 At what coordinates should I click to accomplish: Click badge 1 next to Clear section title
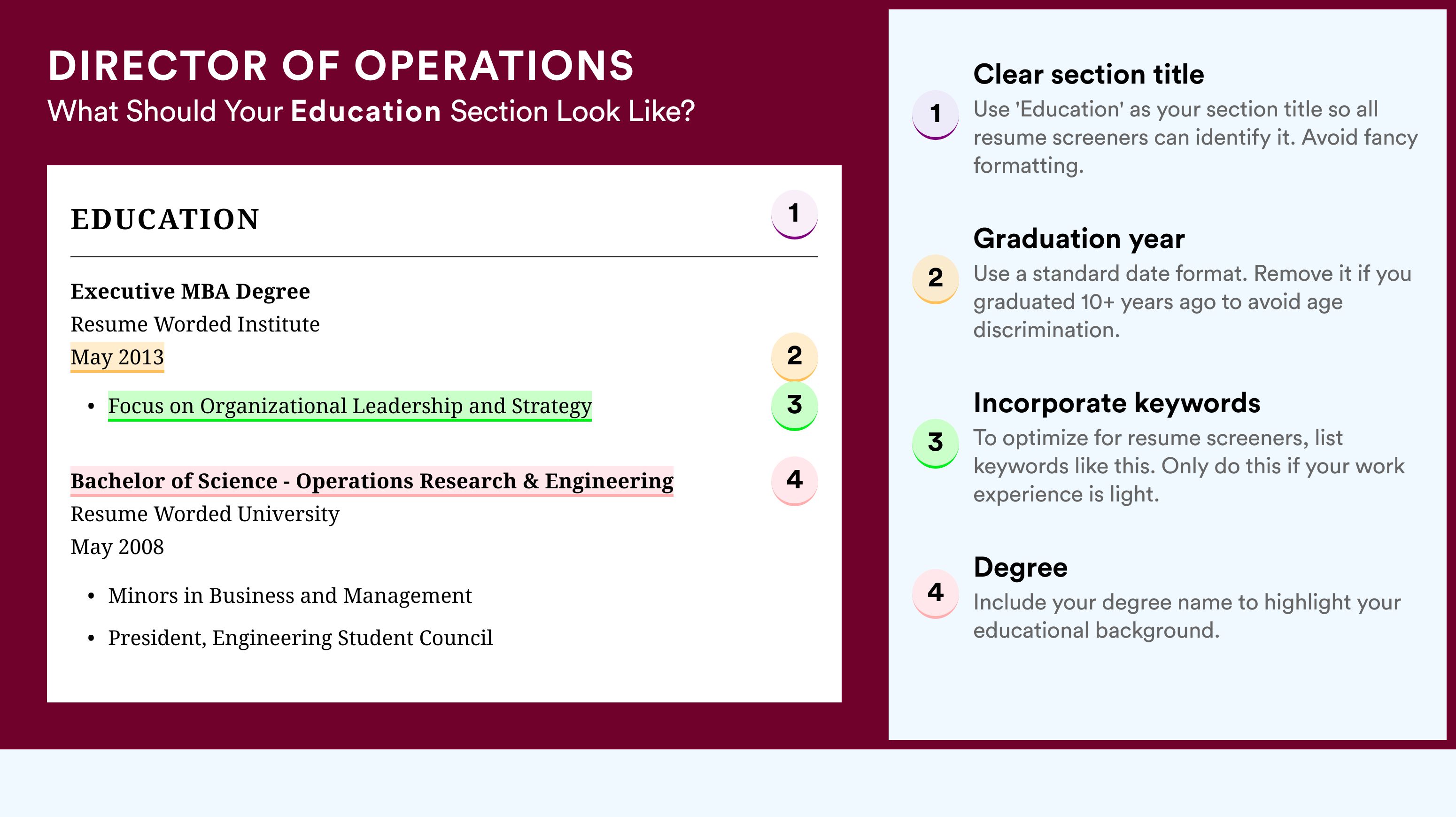pyautogui.click(x=935, y=114)
